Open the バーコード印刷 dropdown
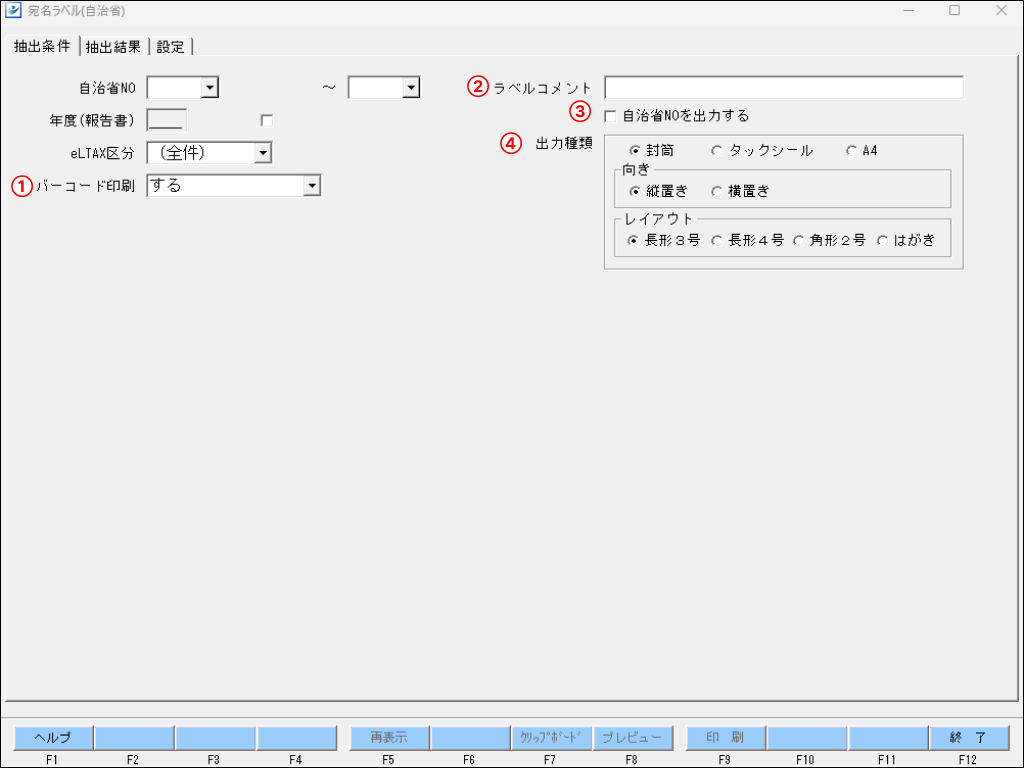 312,186
